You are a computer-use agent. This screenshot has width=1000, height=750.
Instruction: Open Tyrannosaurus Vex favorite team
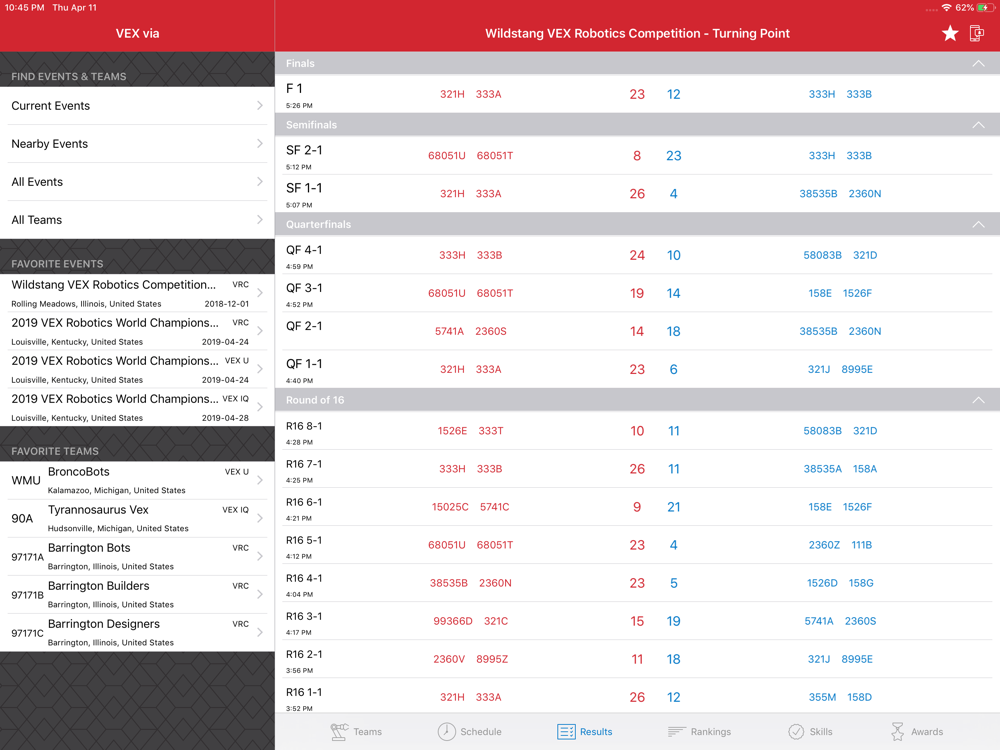click(x=137, y=518)
